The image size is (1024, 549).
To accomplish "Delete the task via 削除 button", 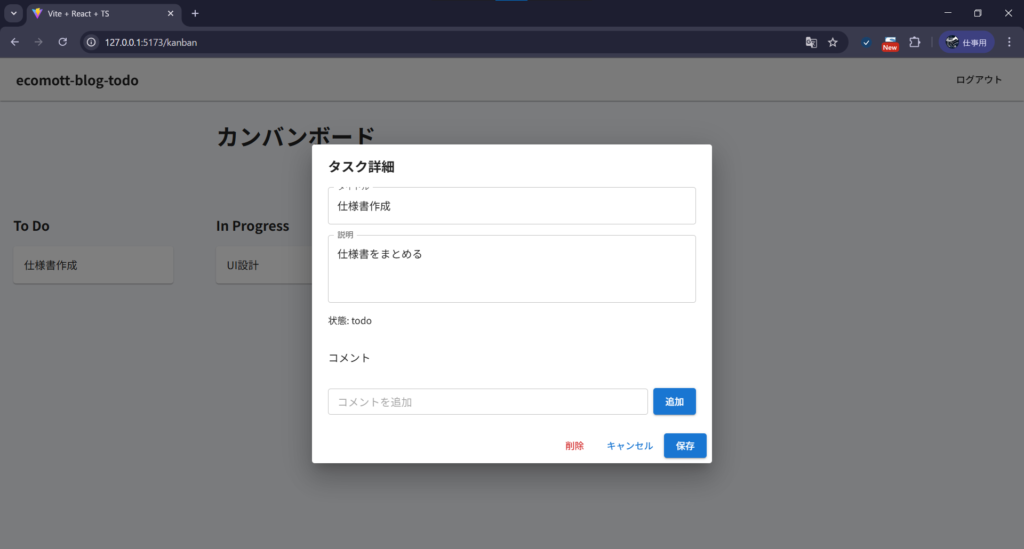I will (575, 445).
